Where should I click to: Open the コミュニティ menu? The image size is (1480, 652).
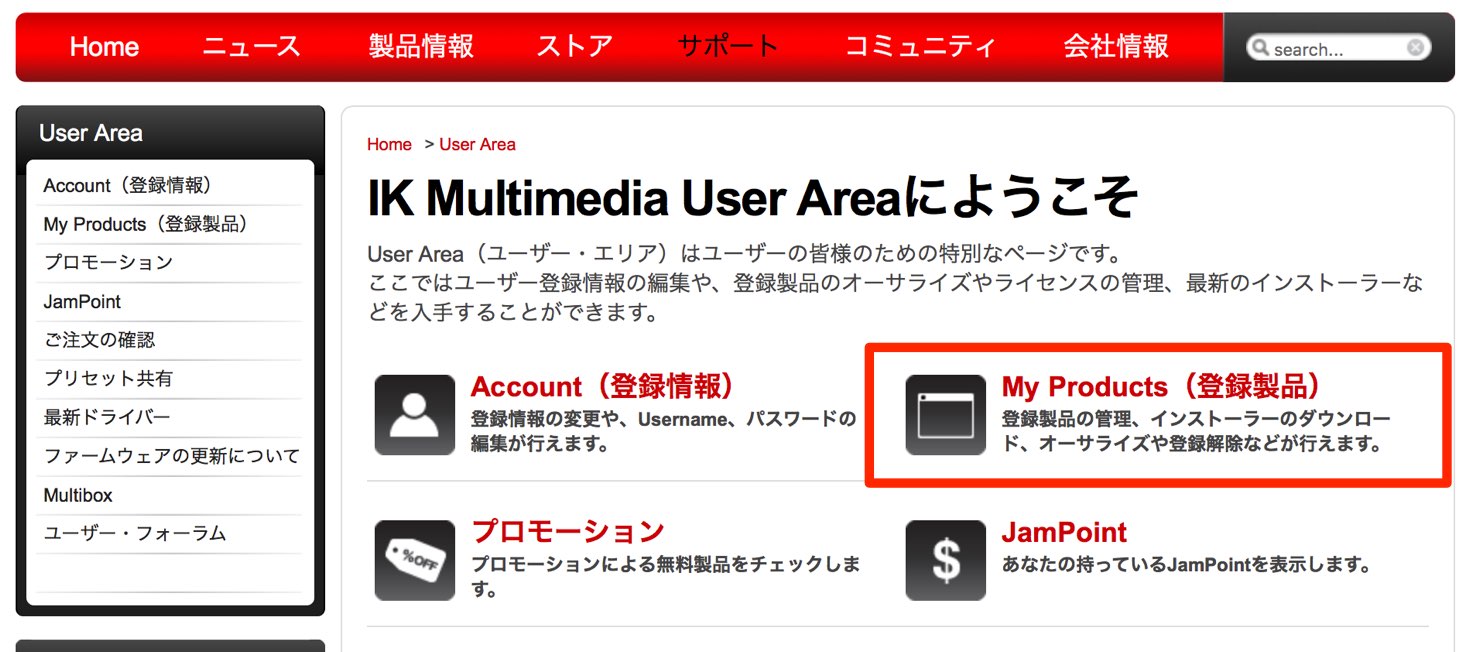point(920,47)
